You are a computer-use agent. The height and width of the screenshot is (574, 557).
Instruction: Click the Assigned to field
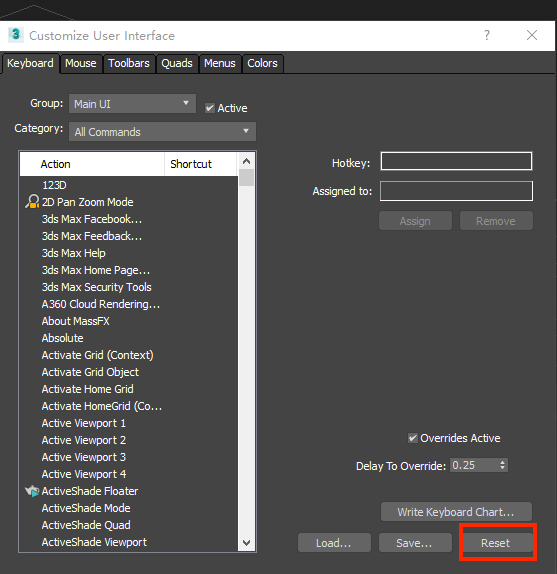click(x=456, y=191)
